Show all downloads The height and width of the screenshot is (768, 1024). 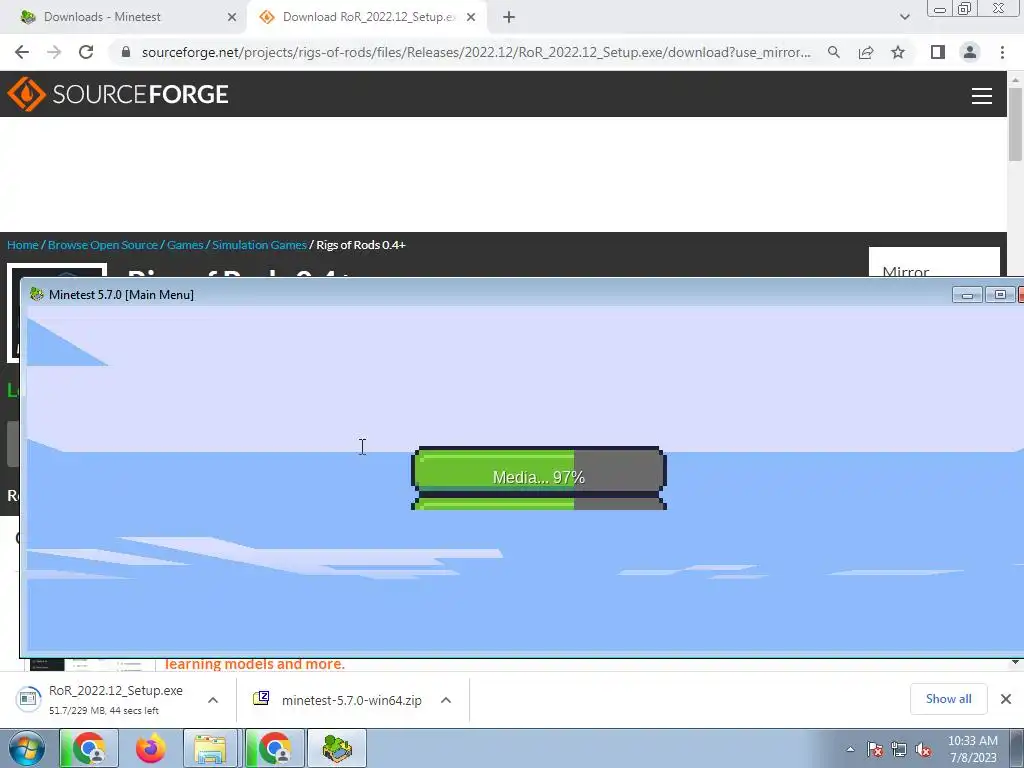coord(948,699)
